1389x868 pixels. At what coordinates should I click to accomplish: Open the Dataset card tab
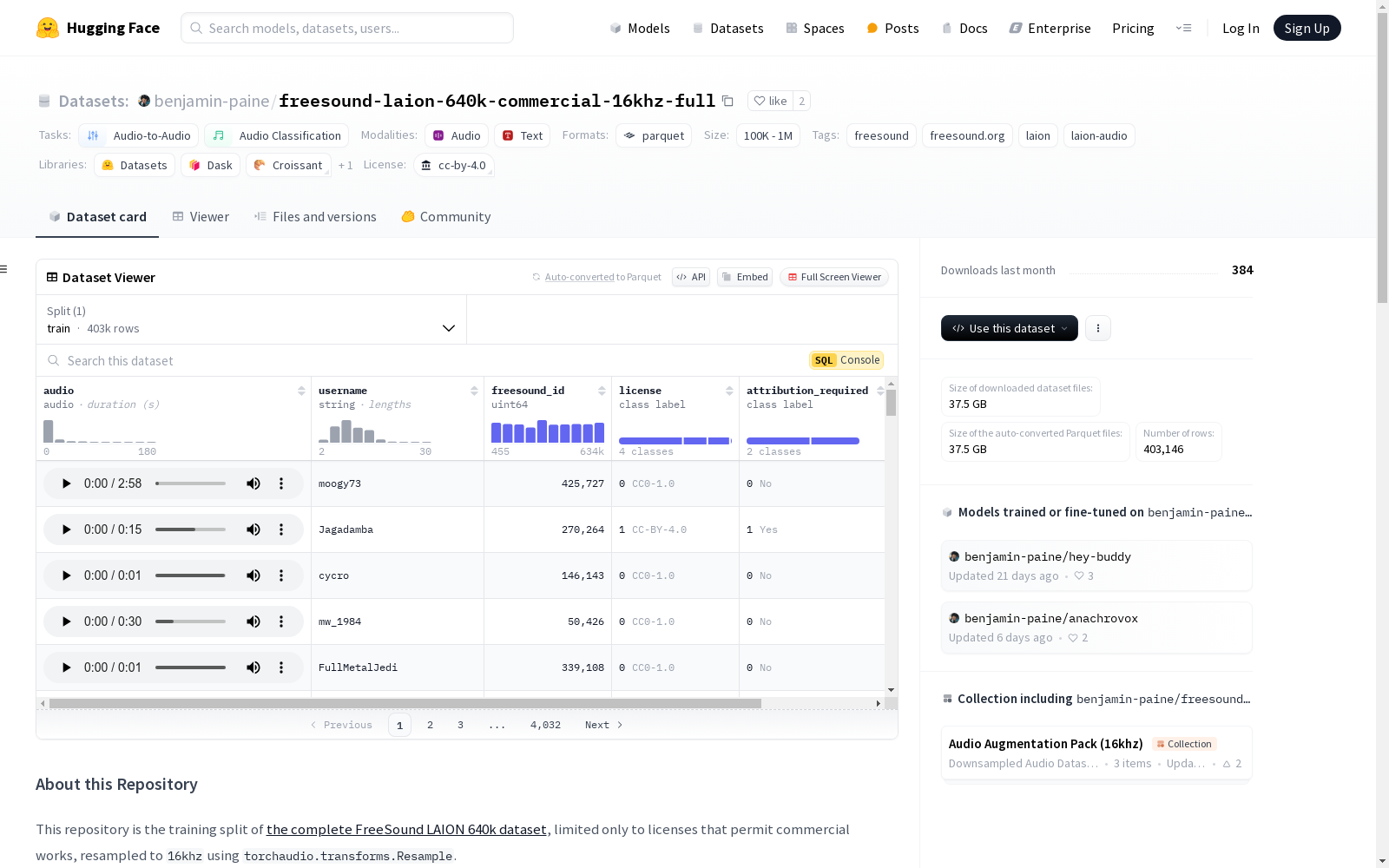97,217
